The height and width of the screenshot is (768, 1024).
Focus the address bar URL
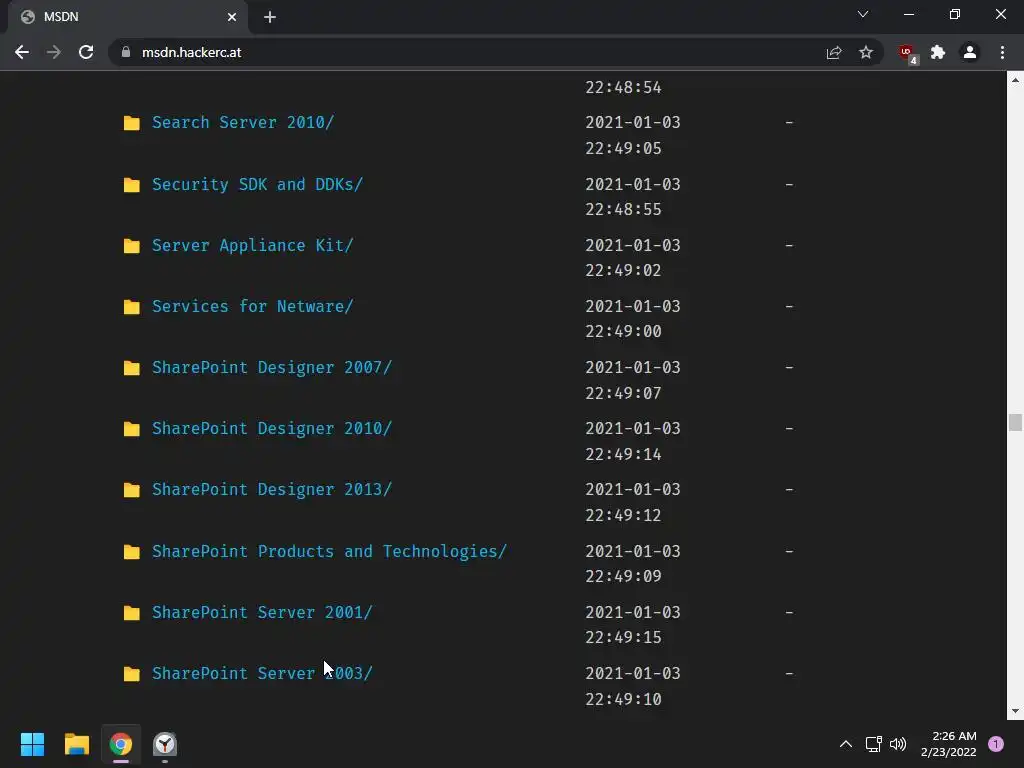point(191,52)
